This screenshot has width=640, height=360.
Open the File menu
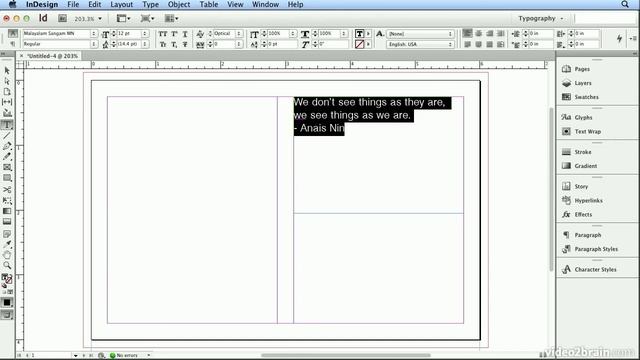pos(73,4)
